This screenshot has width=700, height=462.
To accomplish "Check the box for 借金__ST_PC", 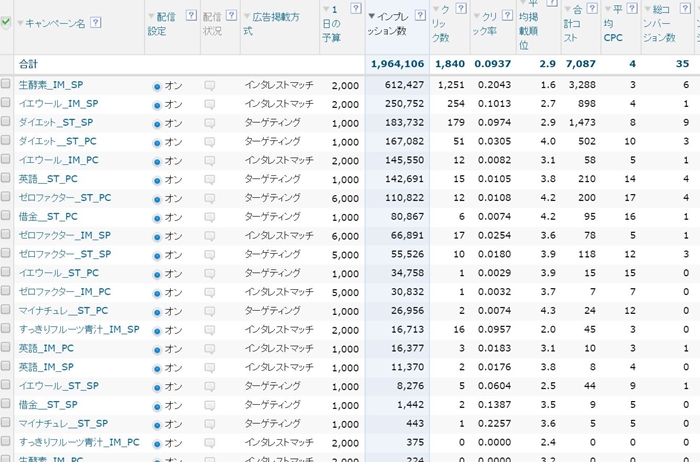I will [x=5, y=215].
